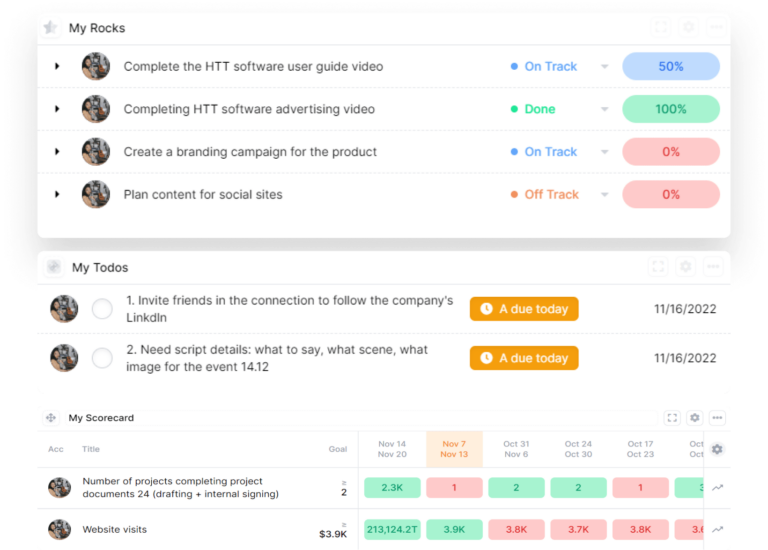
Task: Open the Off Track status dropdown
Action: pyautogui.click(x=604, y=195)
